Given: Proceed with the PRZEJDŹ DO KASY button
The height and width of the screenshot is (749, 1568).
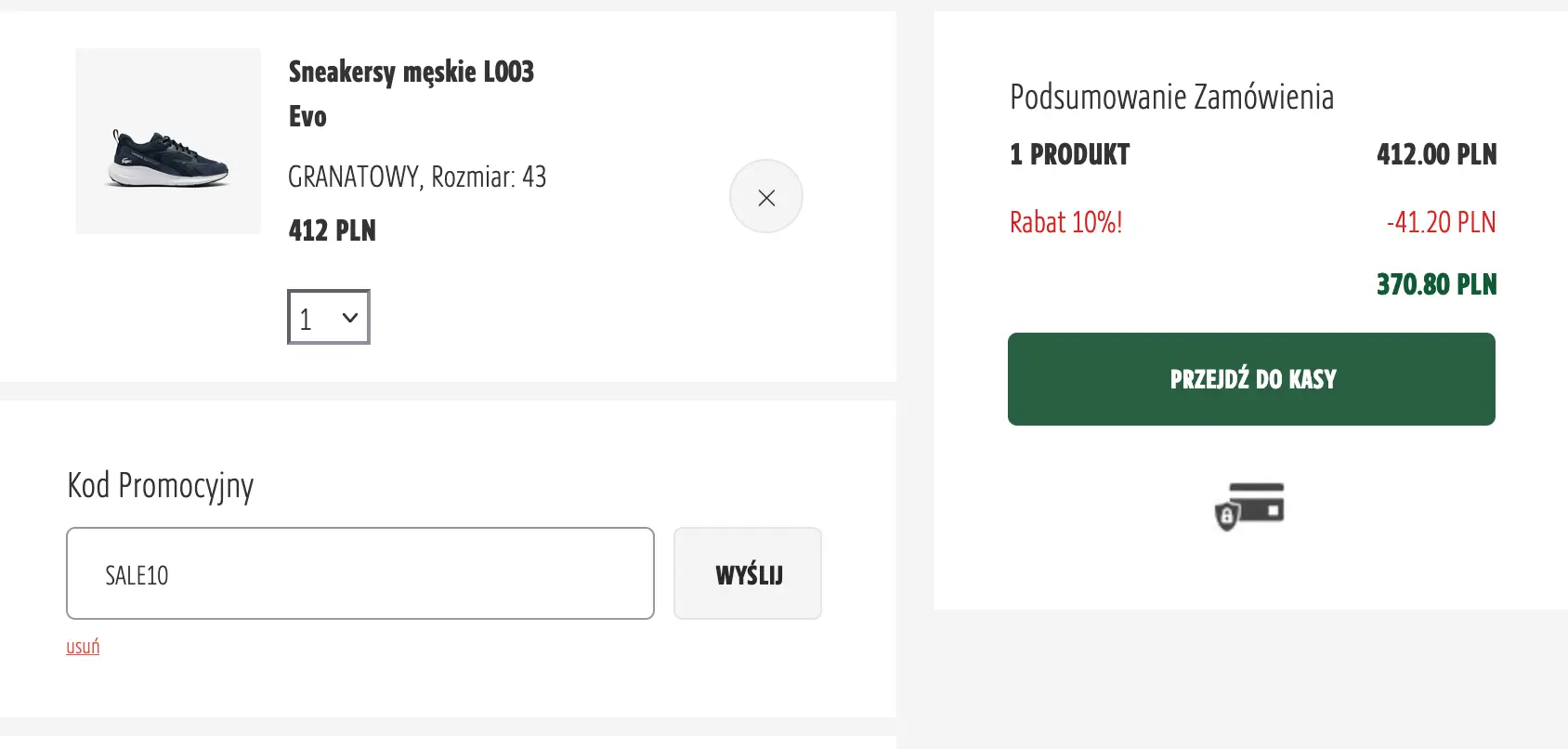Looking at the screenshot, I should pyautogui.click(x=1251, y=379).
